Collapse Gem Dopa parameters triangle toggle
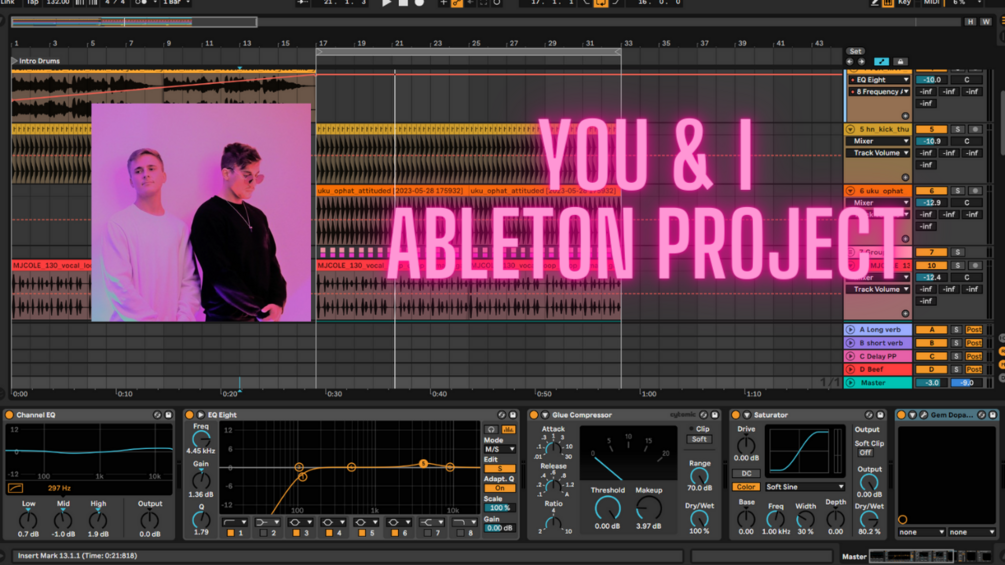This screenshot has height=565, width=1005. (912, 415)
